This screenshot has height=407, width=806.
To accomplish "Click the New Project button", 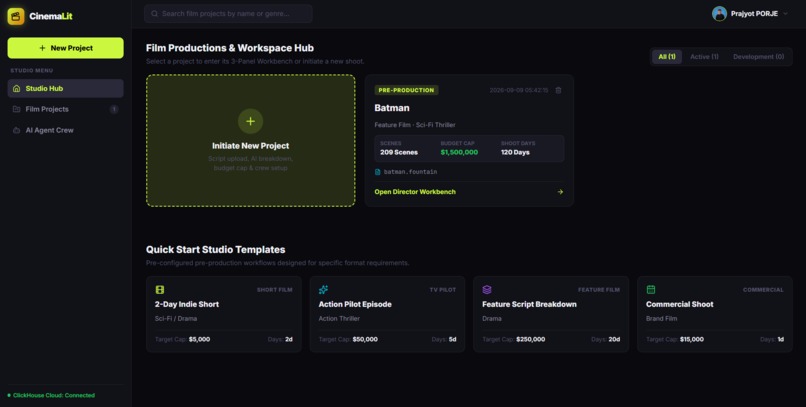I will click(65, 48).
